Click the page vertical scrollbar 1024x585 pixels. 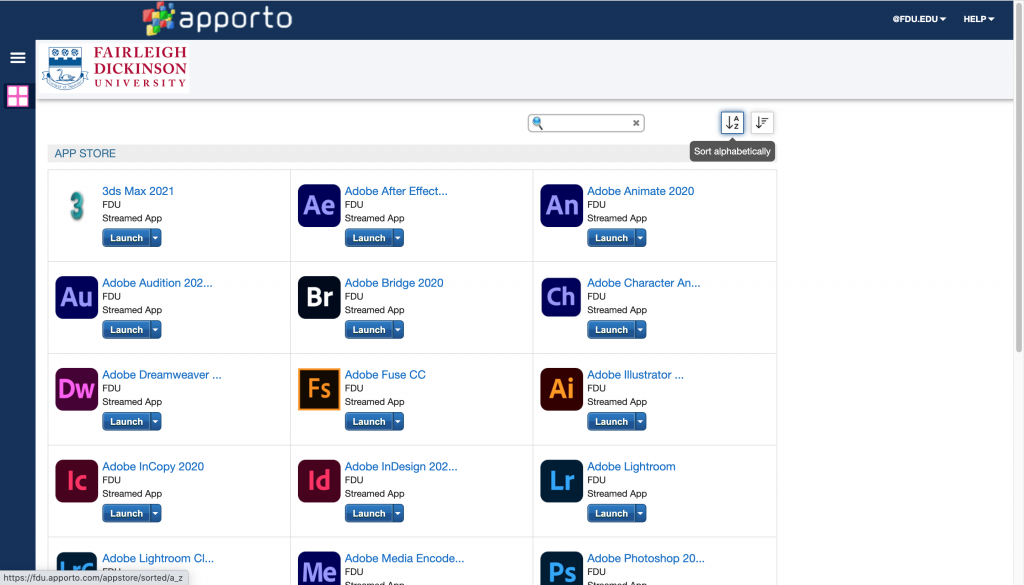click(1019, 178)
